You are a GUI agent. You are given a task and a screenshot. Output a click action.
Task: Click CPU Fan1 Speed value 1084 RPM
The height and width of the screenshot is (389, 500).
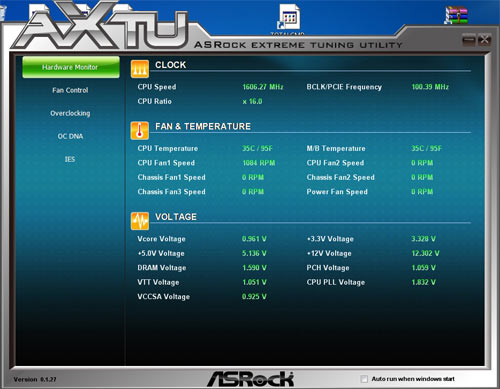pos(259,163)
